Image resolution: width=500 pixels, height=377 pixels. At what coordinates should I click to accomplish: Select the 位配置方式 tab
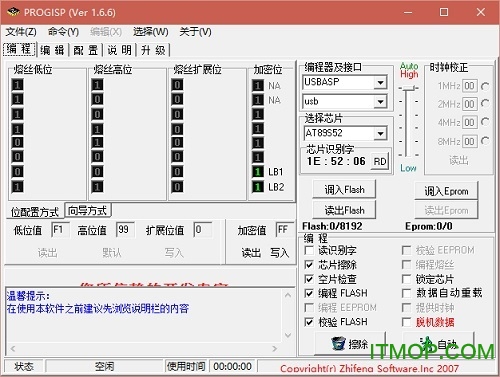[x=35, y=212]
